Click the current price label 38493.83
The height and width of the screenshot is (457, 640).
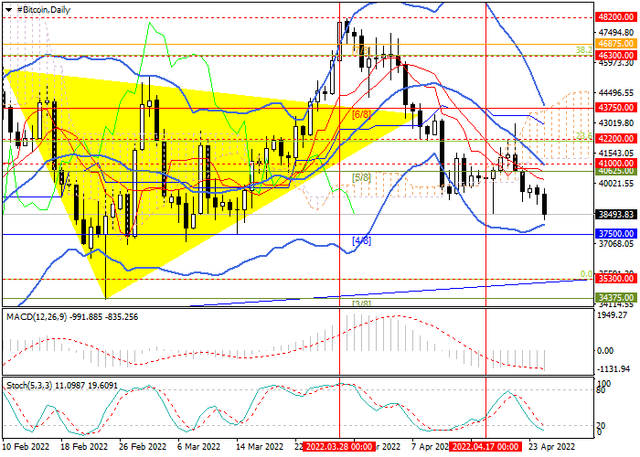(616, 215)
